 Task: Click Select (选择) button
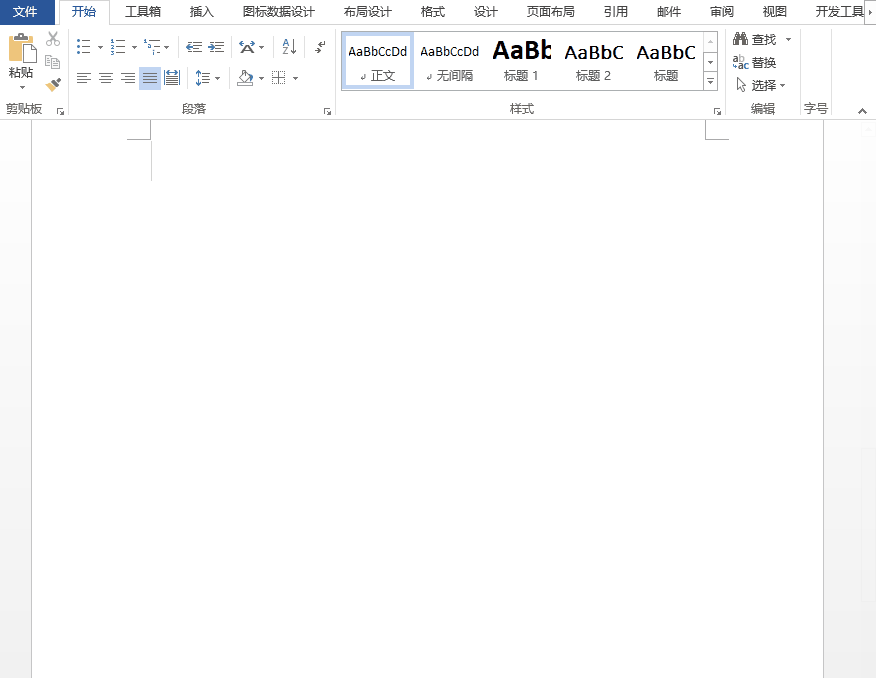pyautogui.click(x=760, y=85)
